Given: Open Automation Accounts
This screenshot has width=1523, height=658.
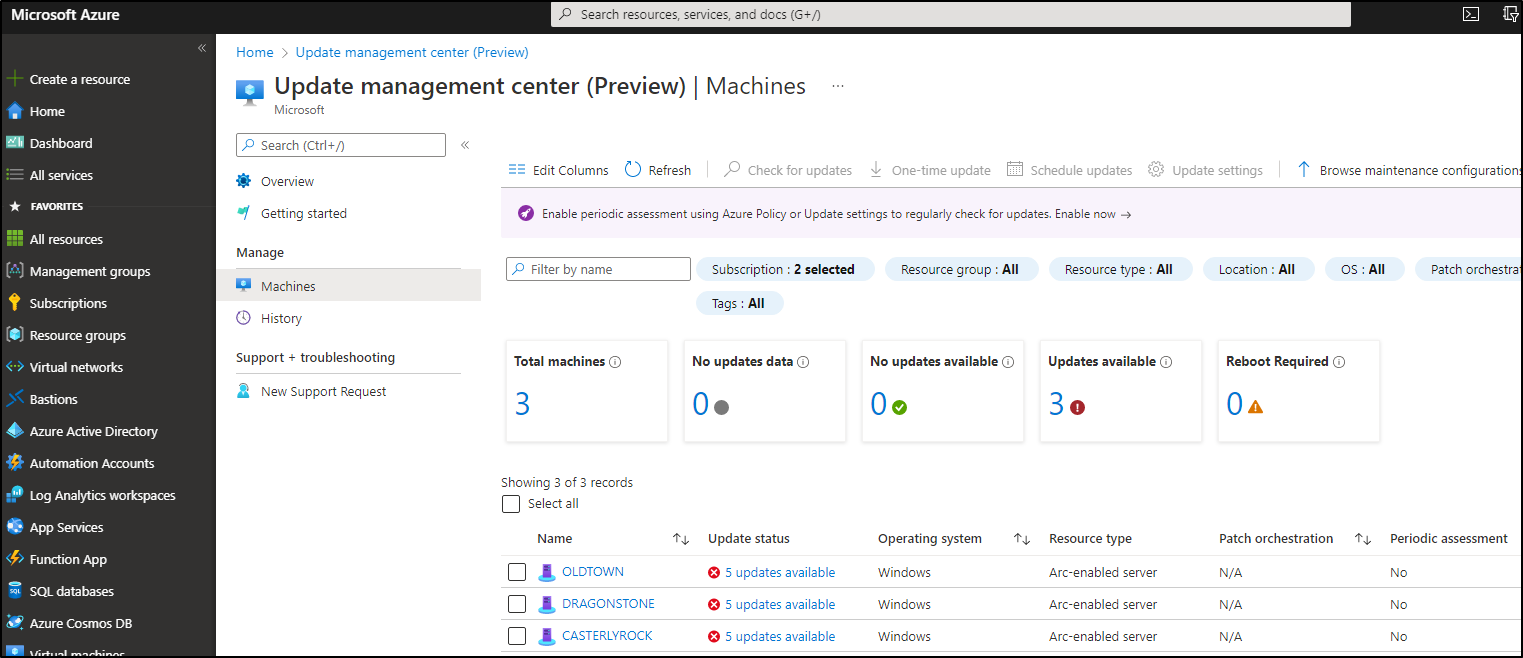Looking at the screenshot, I should [x=92, y=463].
